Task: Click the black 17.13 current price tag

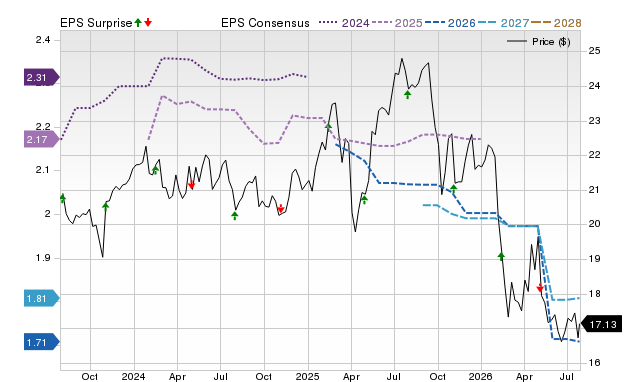Action: [x=601, y=324]
